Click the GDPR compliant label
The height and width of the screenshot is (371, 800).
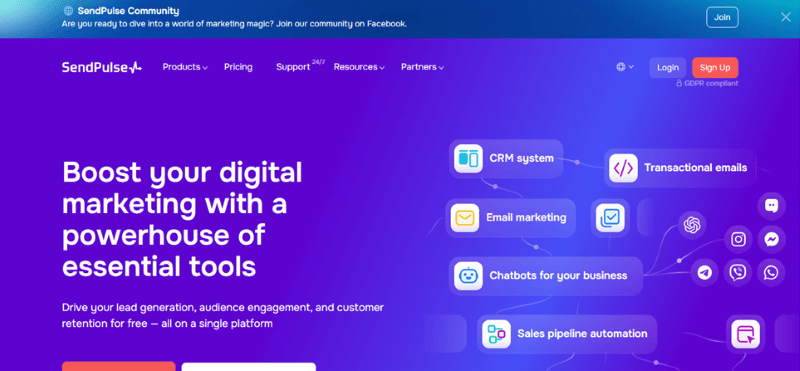click(x=707, y=83)
